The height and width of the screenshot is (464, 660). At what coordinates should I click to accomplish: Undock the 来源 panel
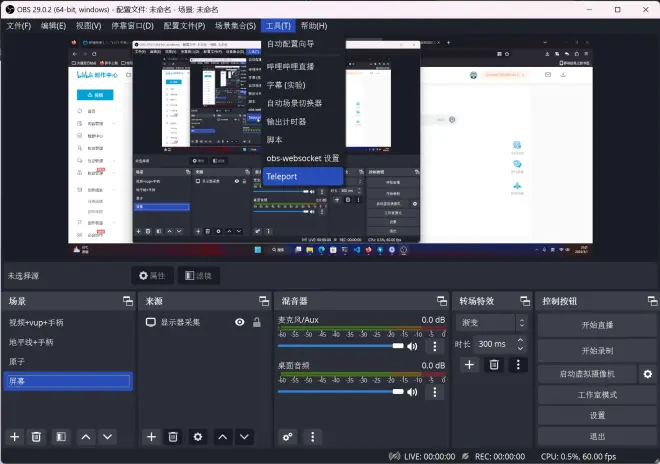pos(264,301)
